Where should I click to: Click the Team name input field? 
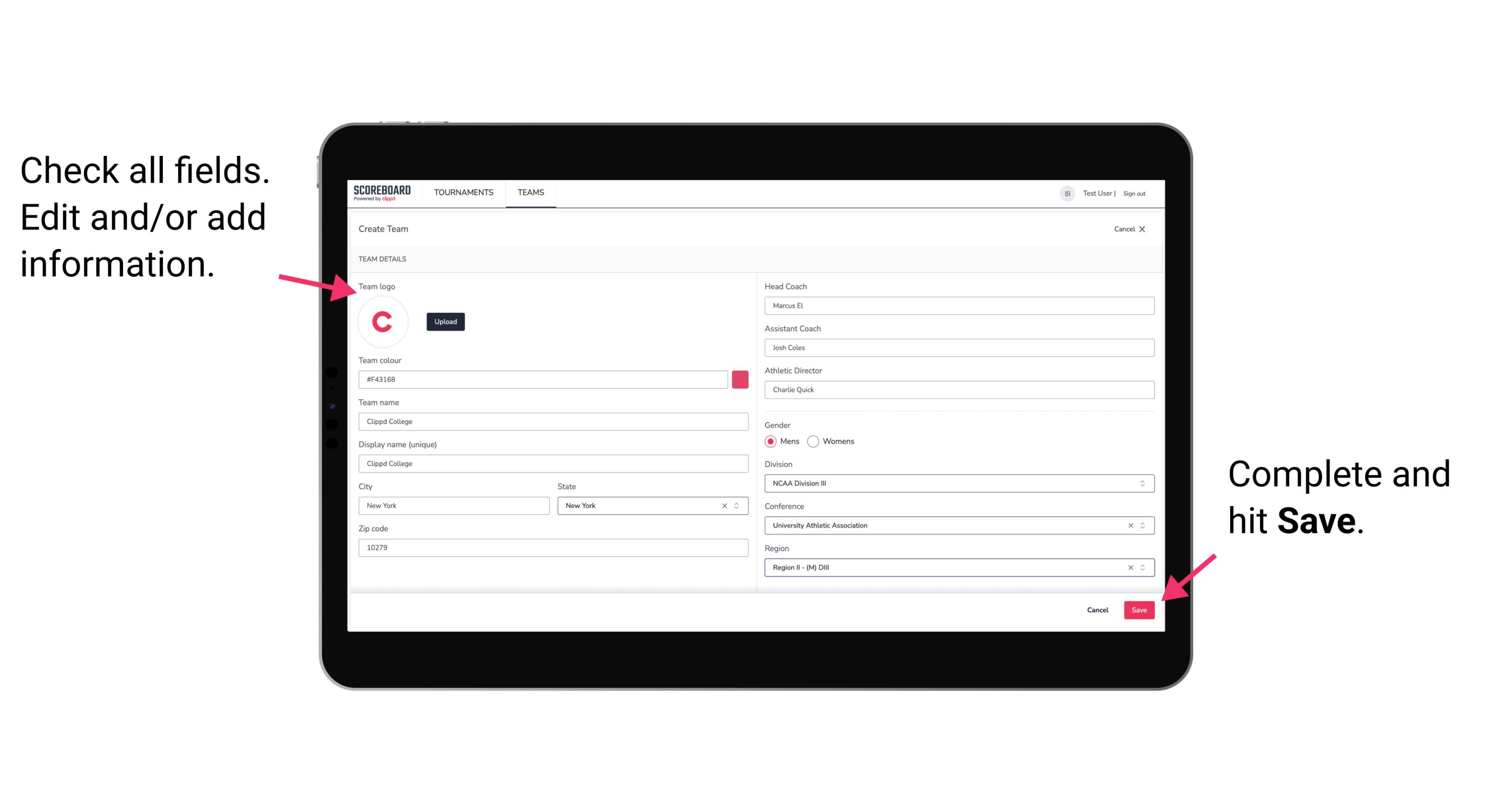(x=553, y=421)
